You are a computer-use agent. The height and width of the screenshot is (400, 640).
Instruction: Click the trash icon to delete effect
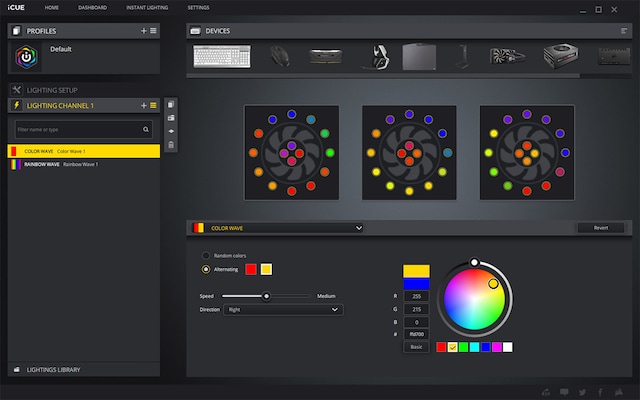tap(171, 145)
